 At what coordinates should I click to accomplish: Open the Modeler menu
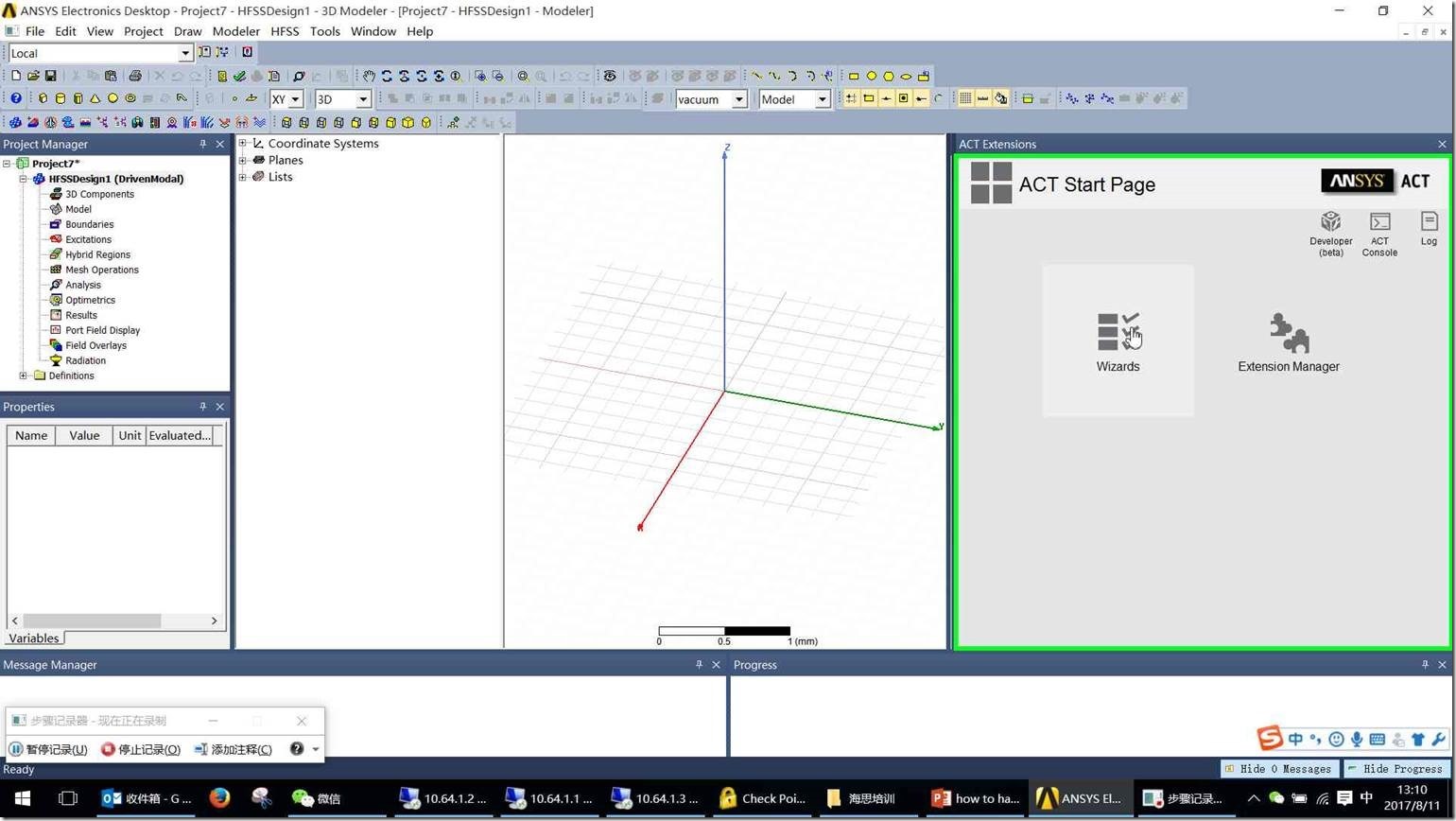point(235,31)
